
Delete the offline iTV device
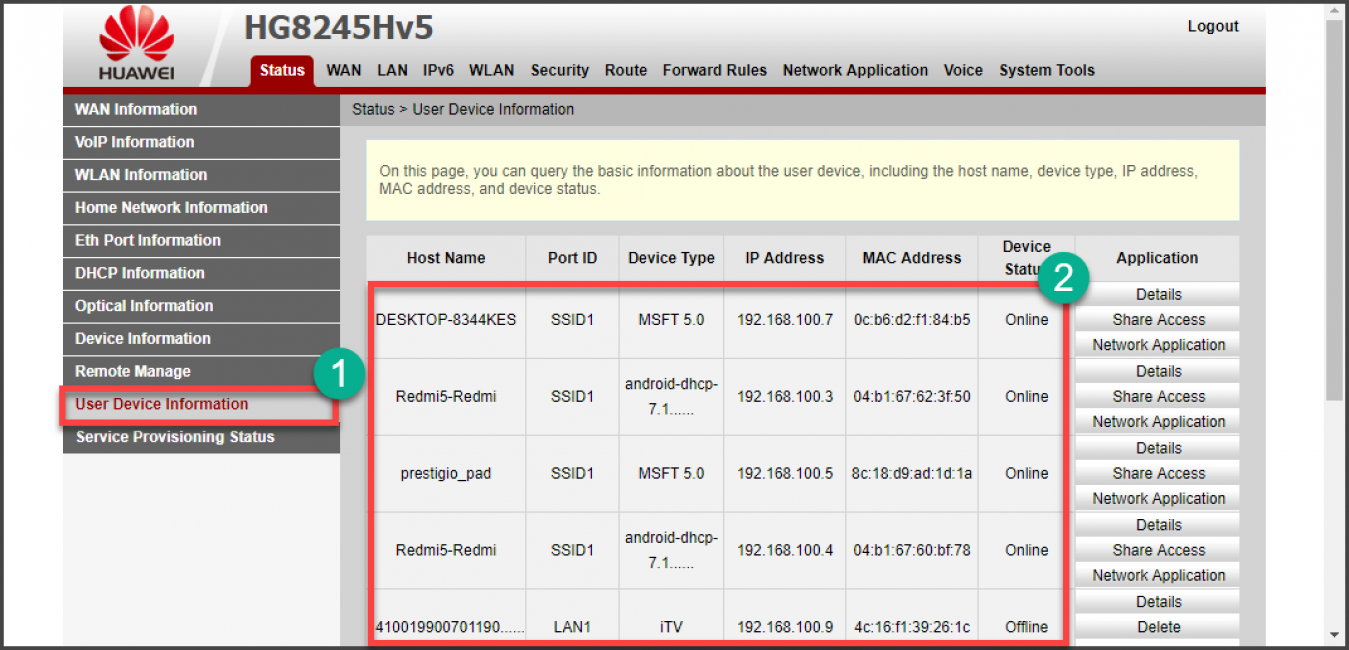pyautogui.click(x=1158, y=628)
